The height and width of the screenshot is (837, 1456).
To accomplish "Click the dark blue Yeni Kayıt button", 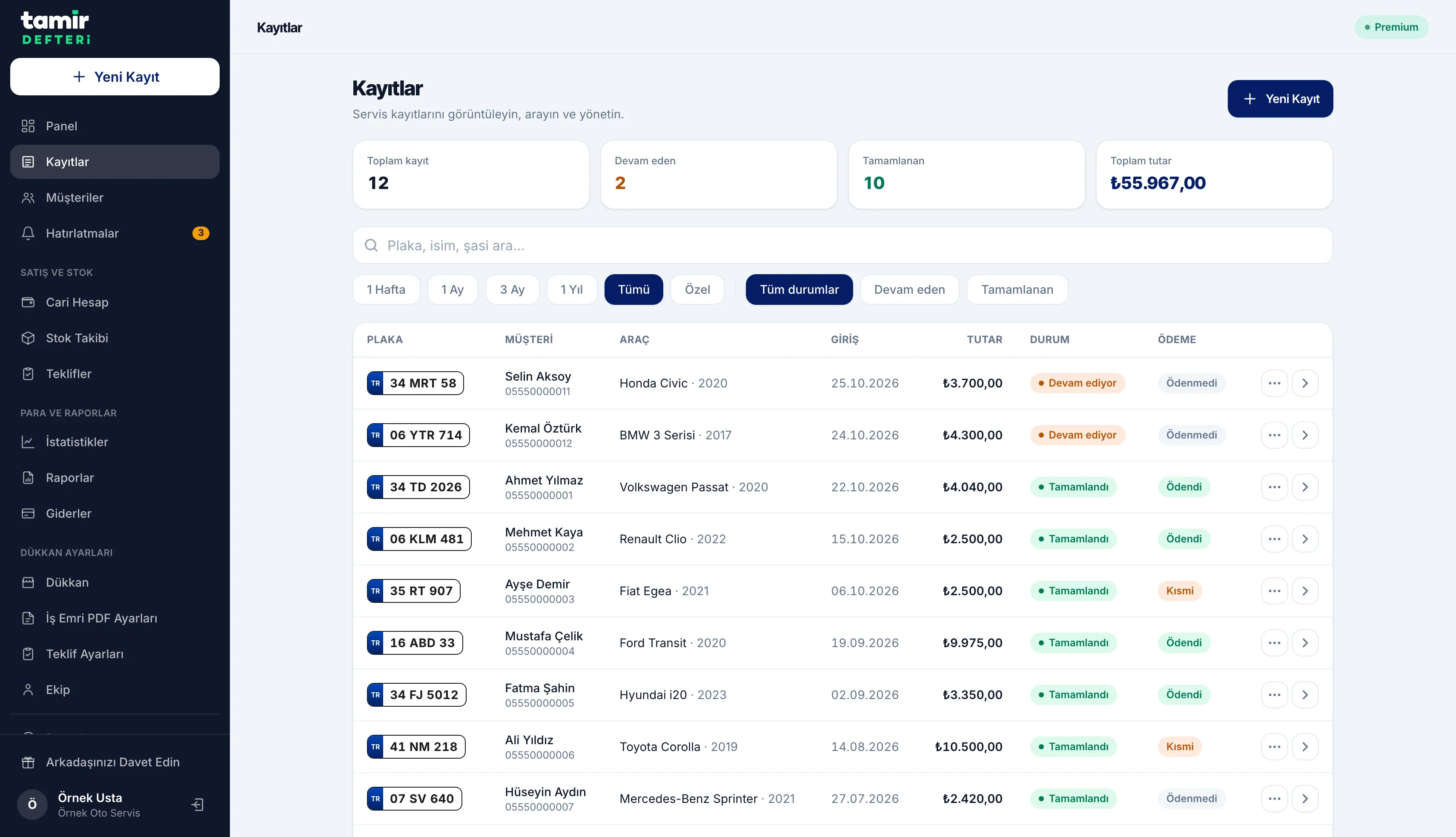I will coord(1280,99).
